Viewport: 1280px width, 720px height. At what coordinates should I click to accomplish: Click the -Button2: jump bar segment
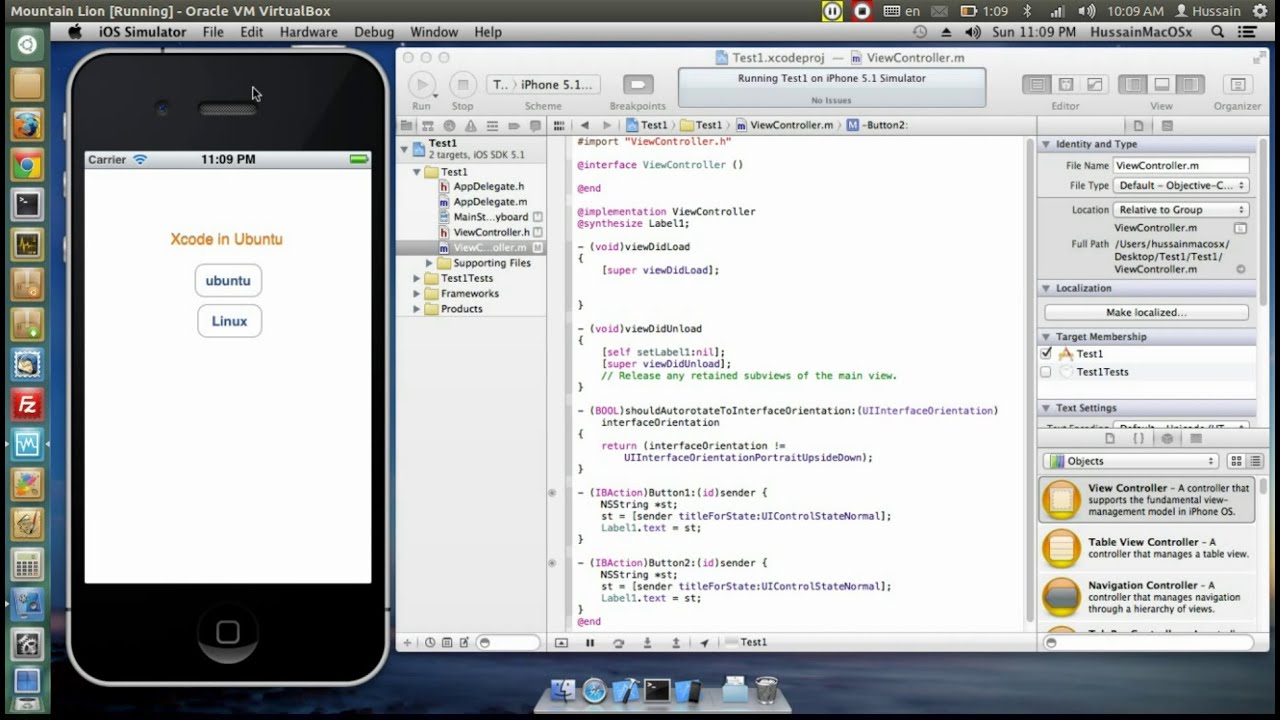click(877, 126)
